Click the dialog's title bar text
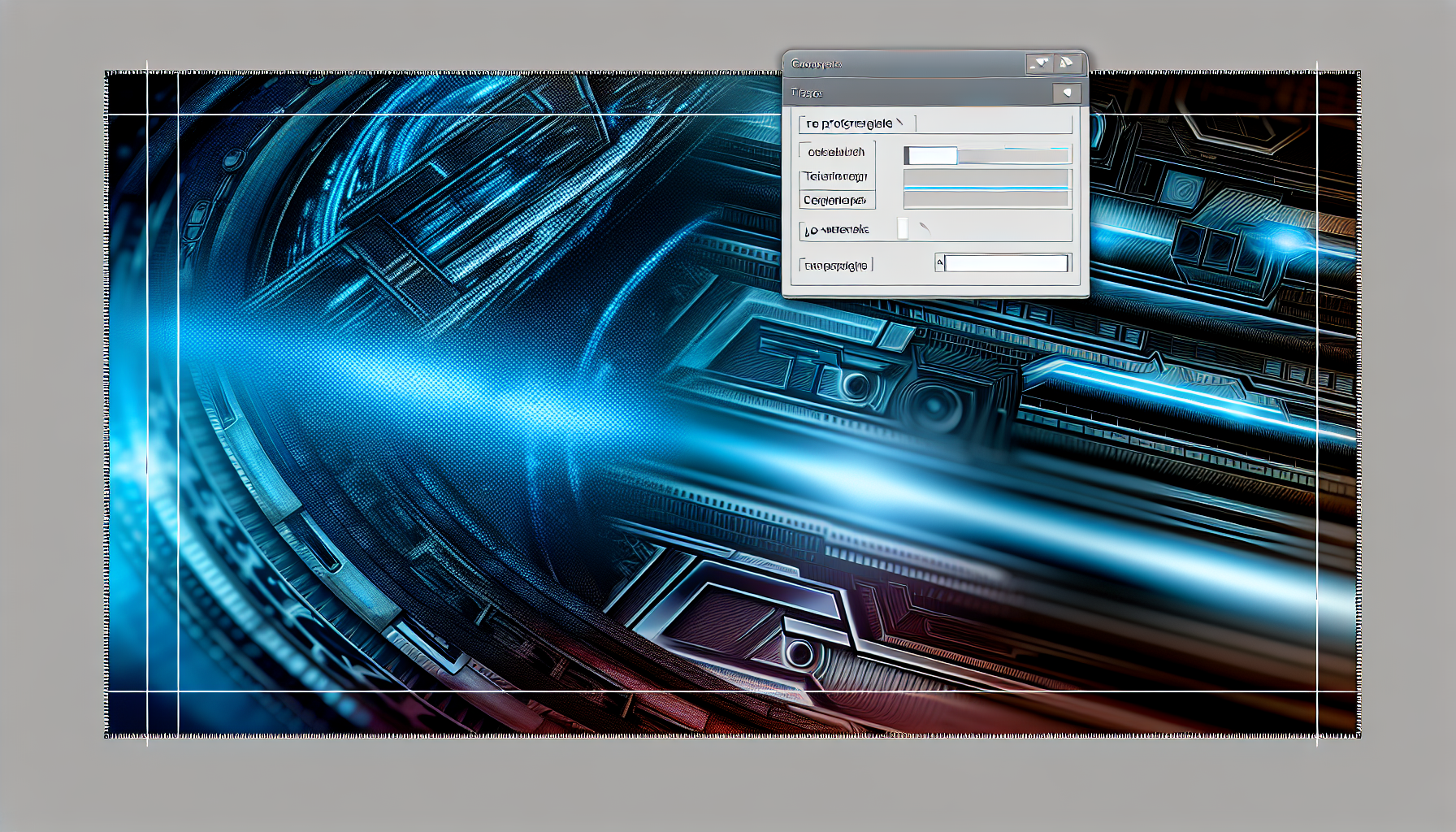This screenshot has width=1456, height=832. (x=816, y=64)
